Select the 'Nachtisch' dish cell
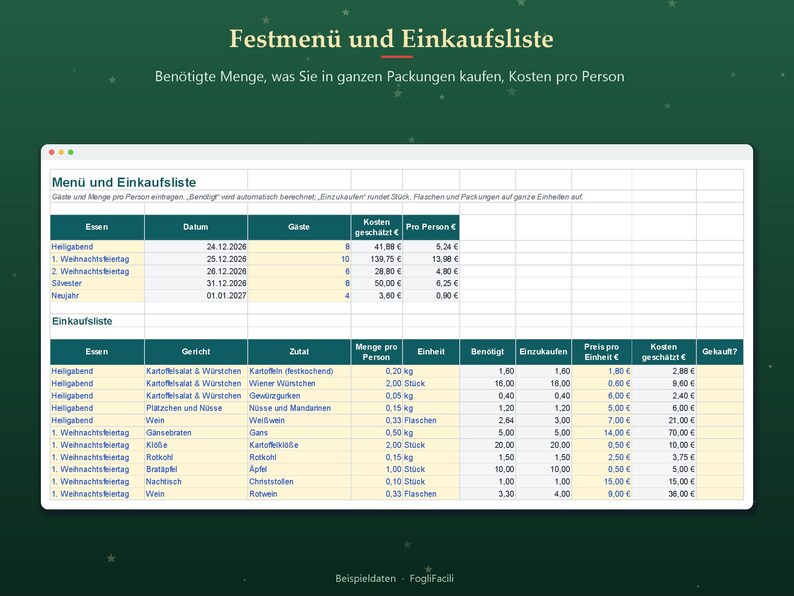Viewport: 794px width, 596px height. [x=196, y=482]
